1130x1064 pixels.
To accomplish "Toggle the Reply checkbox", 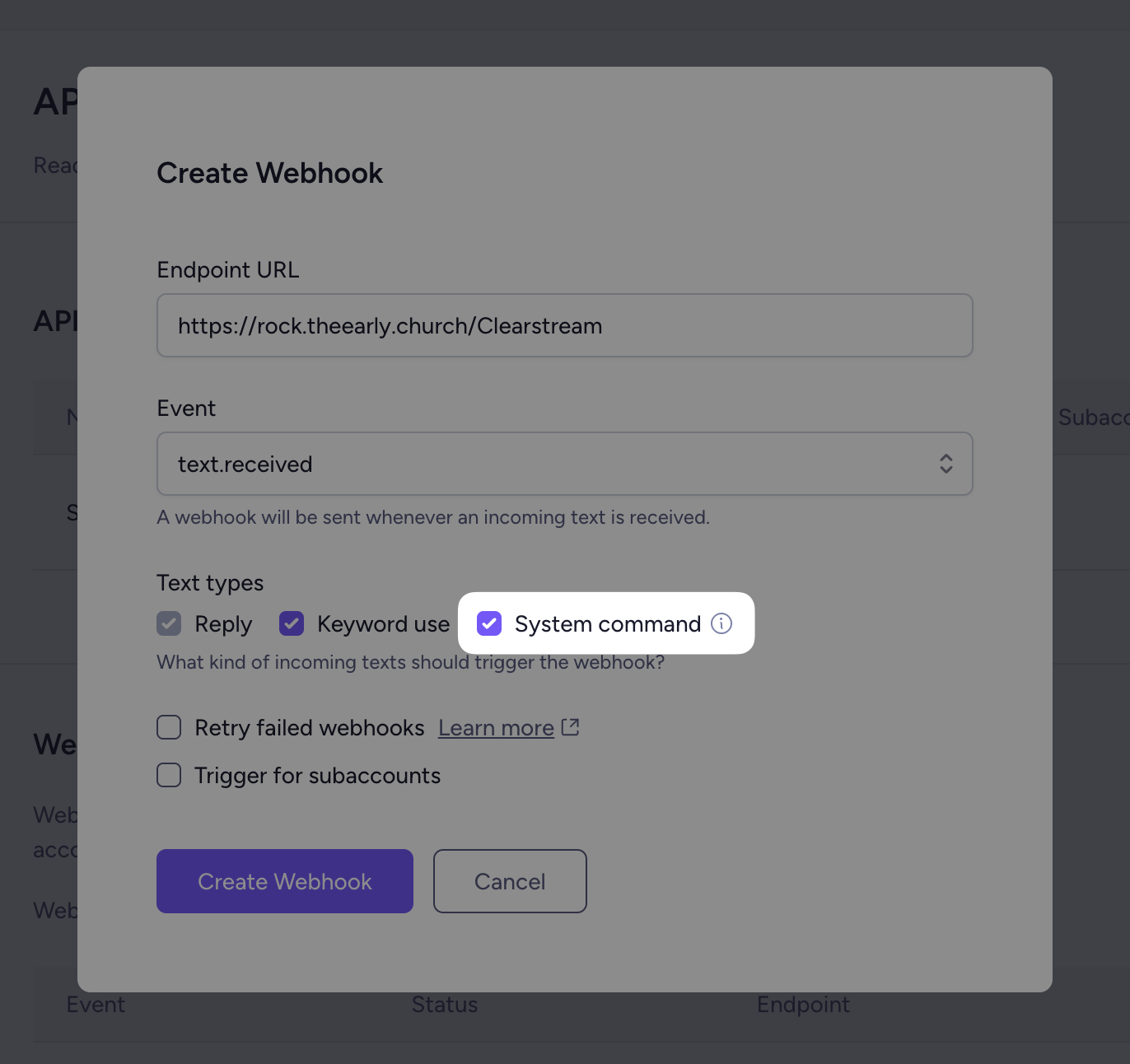I will pyautogui.click(x=169, y=623).
